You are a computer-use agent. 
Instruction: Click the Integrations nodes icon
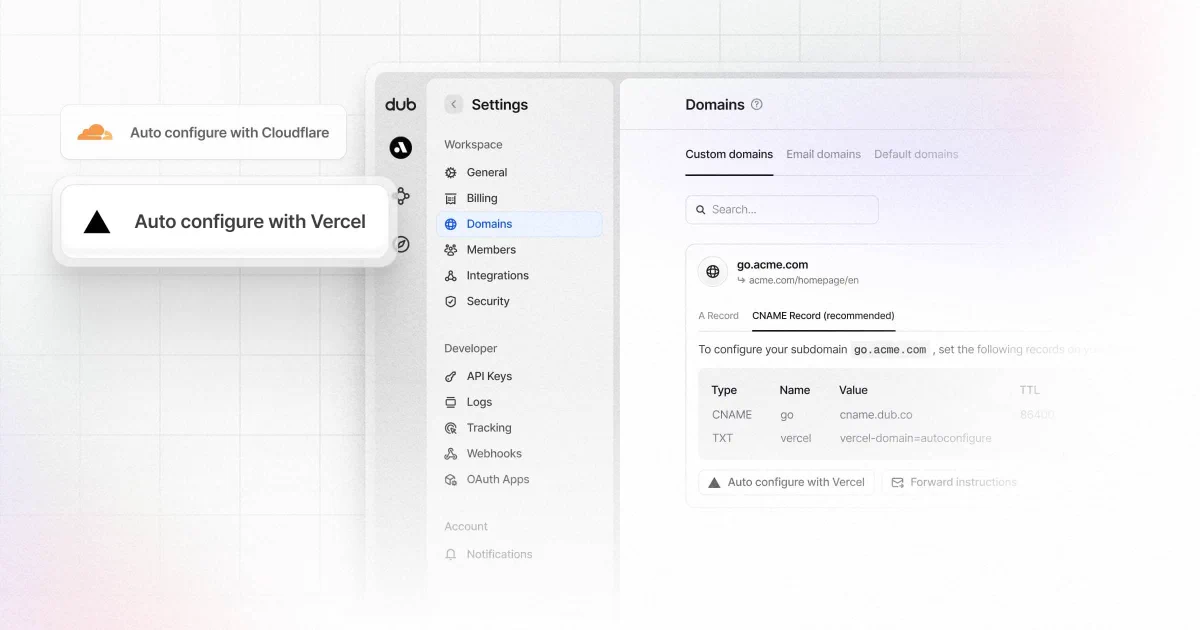point(451,276)
